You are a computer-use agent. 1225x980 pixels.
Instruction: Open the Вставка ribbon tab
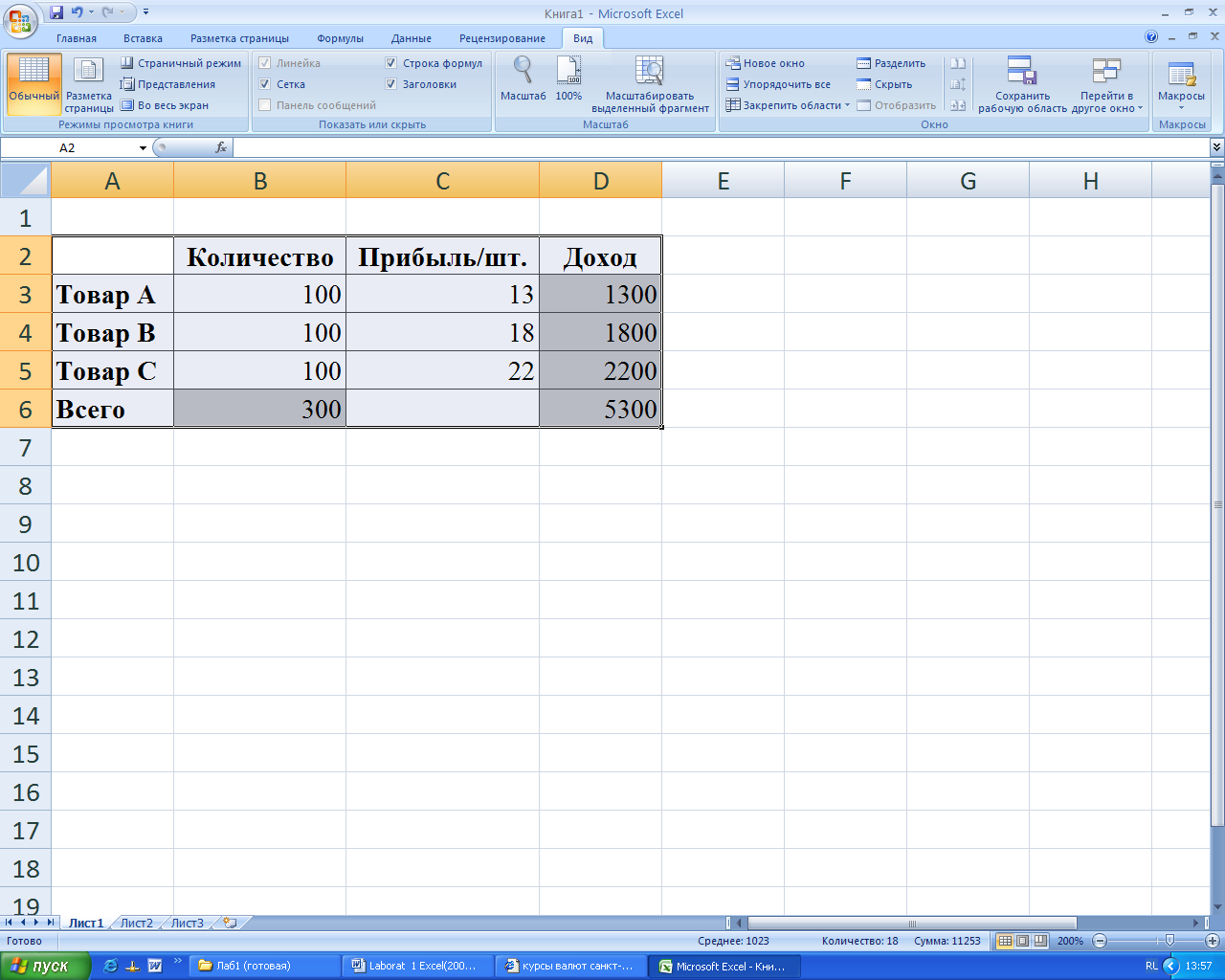[143, 38]
